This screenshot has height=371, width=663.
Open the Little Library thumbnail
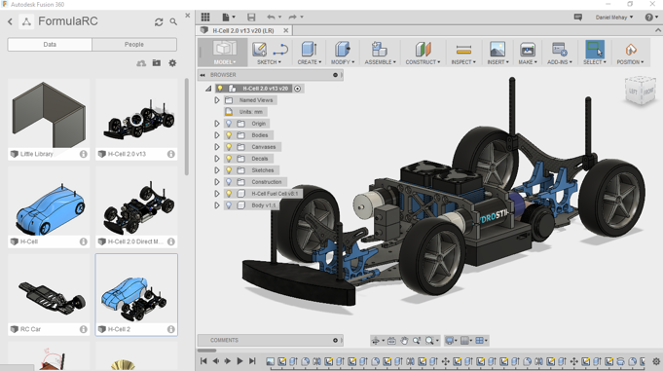(49, 114)
